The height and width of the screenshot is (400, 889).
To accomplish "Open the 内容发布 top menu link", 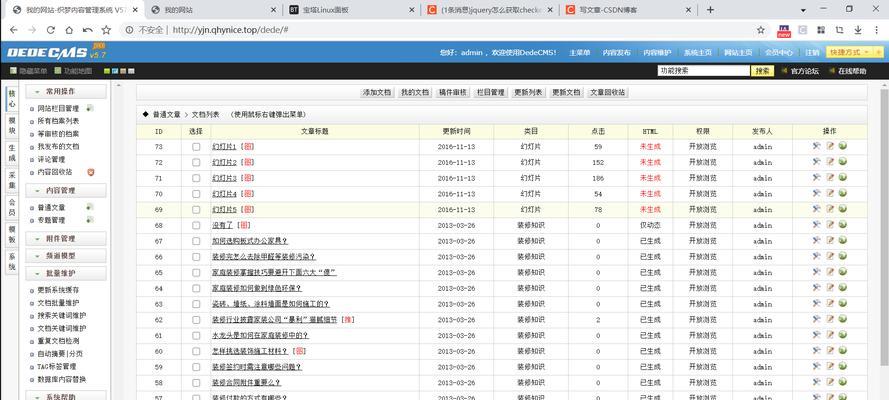I will pos(616,52).
